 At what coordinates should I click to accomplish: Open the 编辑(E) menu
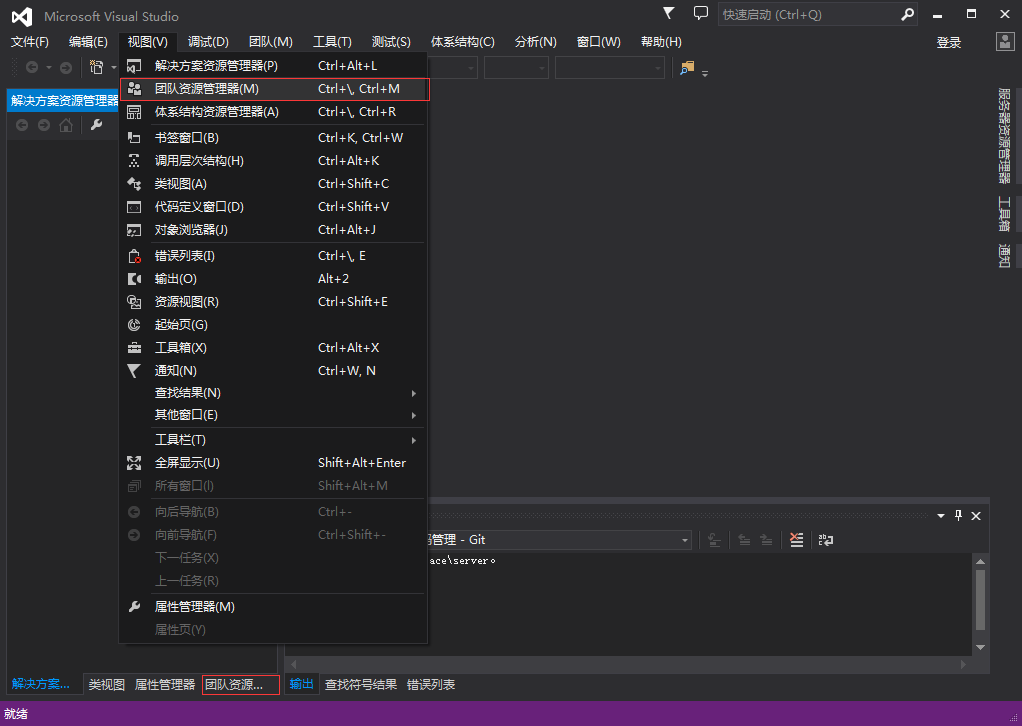click(88, 42)
